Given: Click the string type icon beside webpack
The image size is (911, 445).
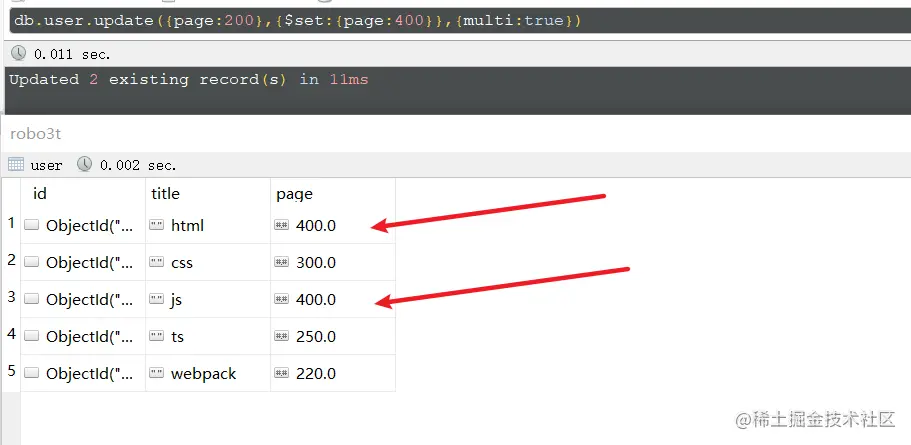Looking at the screenshot, I should click(x=156, y=373).
